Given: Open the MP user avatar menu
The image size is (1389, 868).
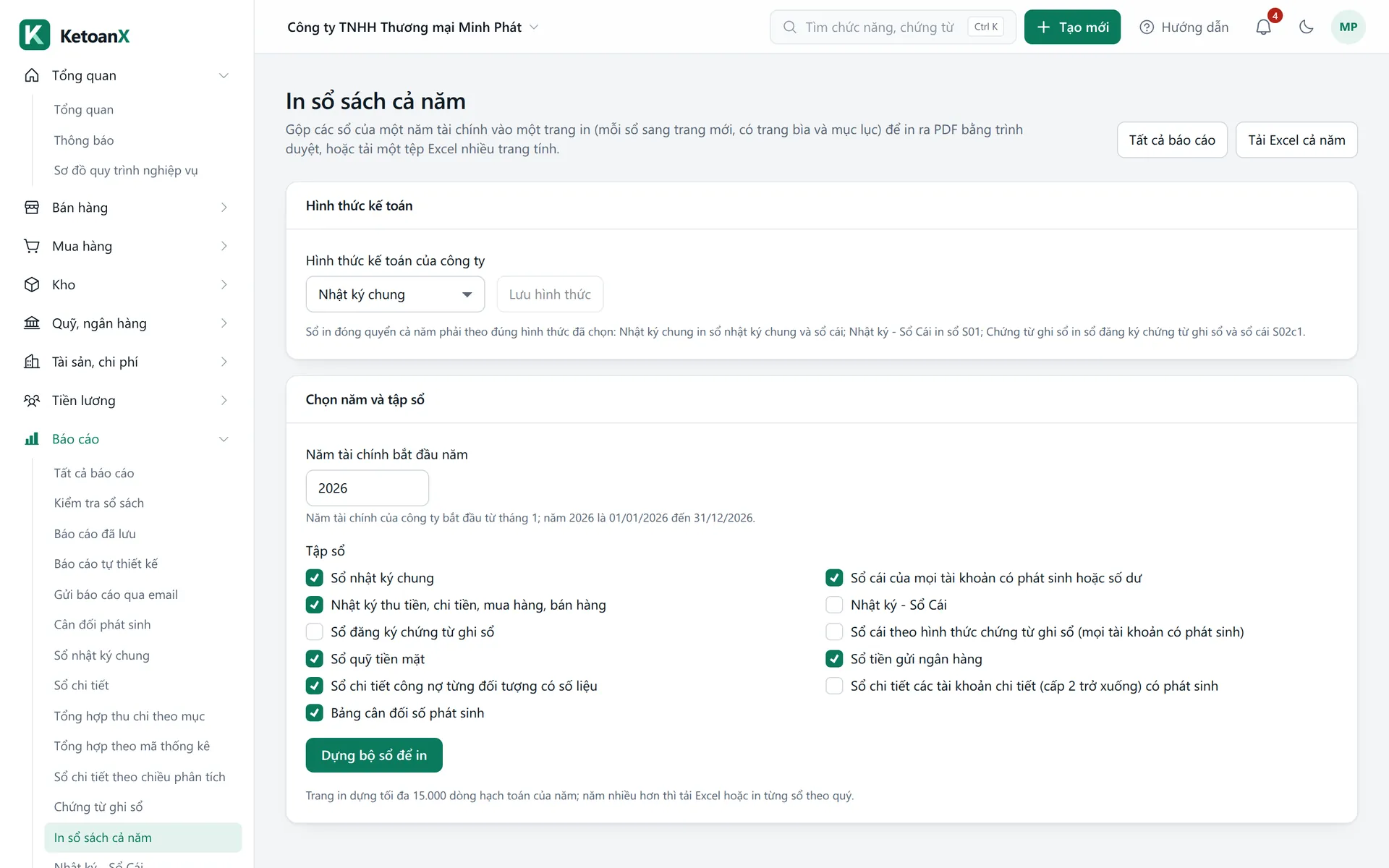Looking at the screenshot, I should [x=1348, y=27].
